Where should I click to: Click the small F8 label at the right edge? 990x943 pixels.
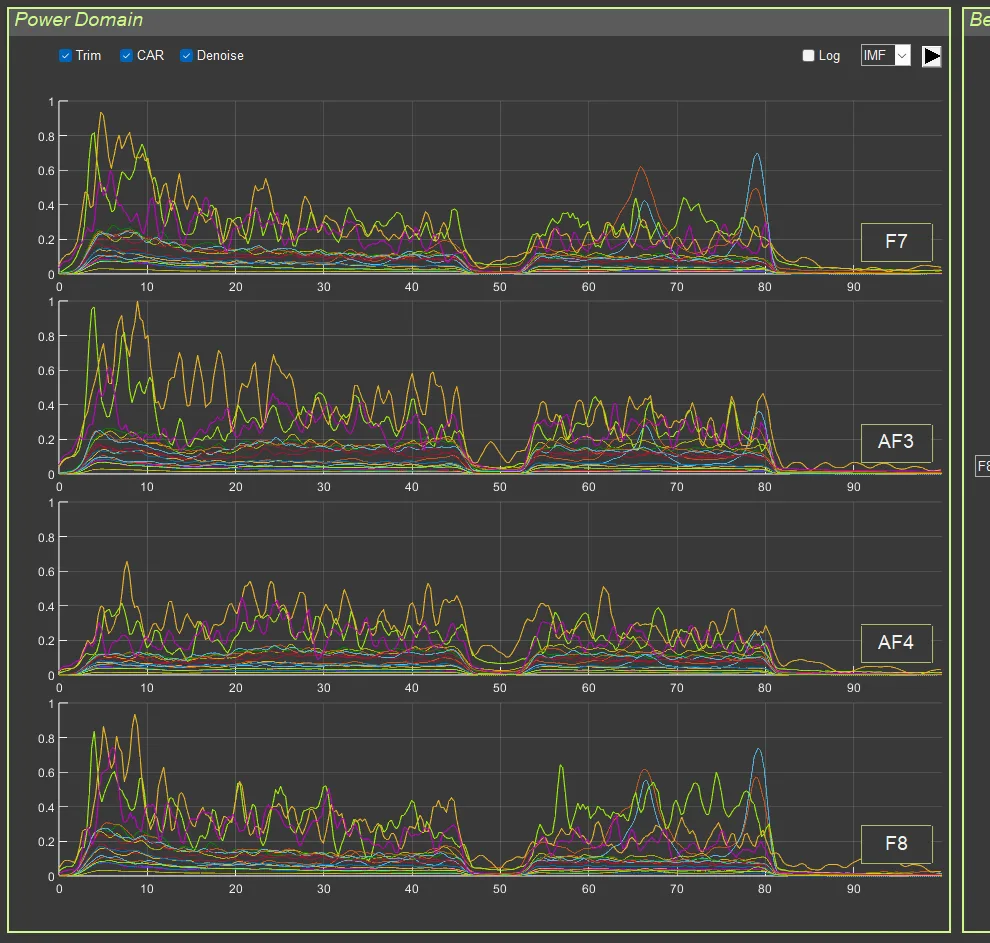[x=982, y=466]
